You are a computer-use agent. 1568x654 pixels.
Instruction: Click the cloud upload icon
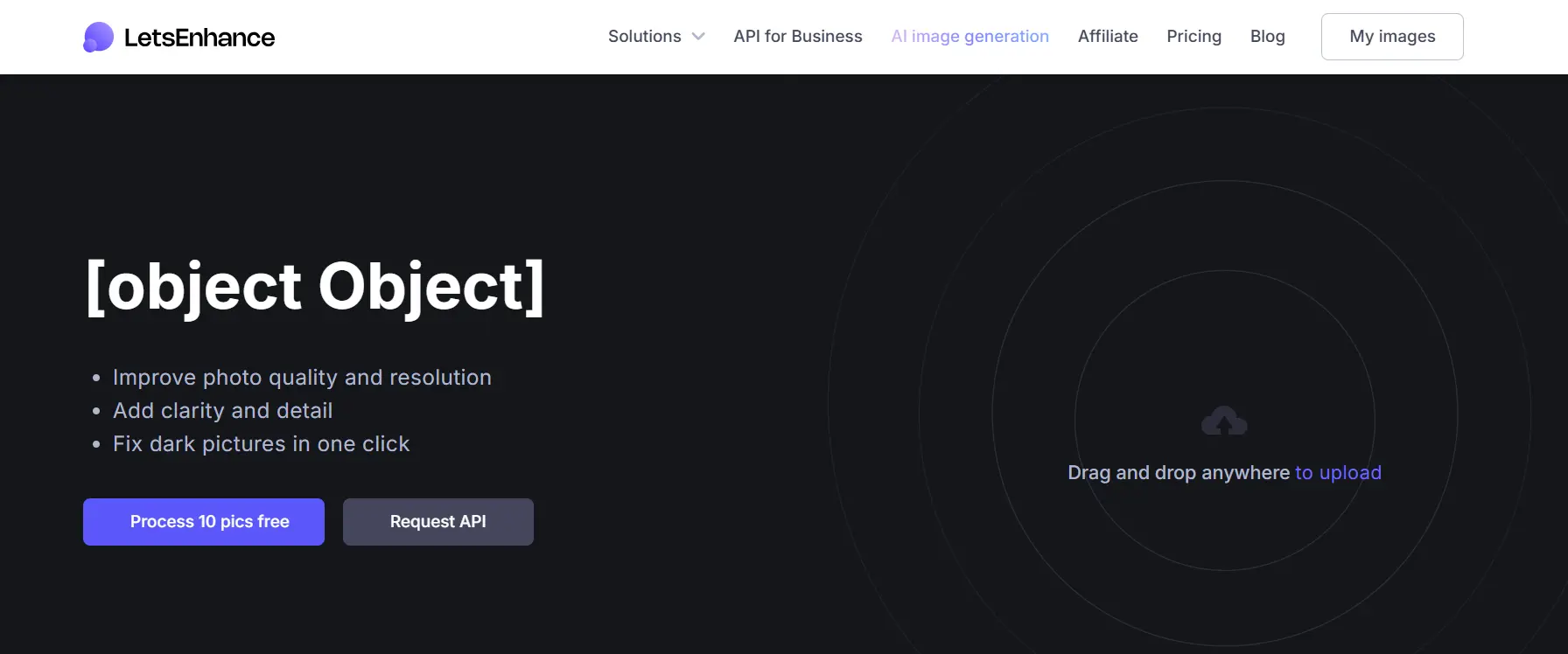pos(1224,421)
